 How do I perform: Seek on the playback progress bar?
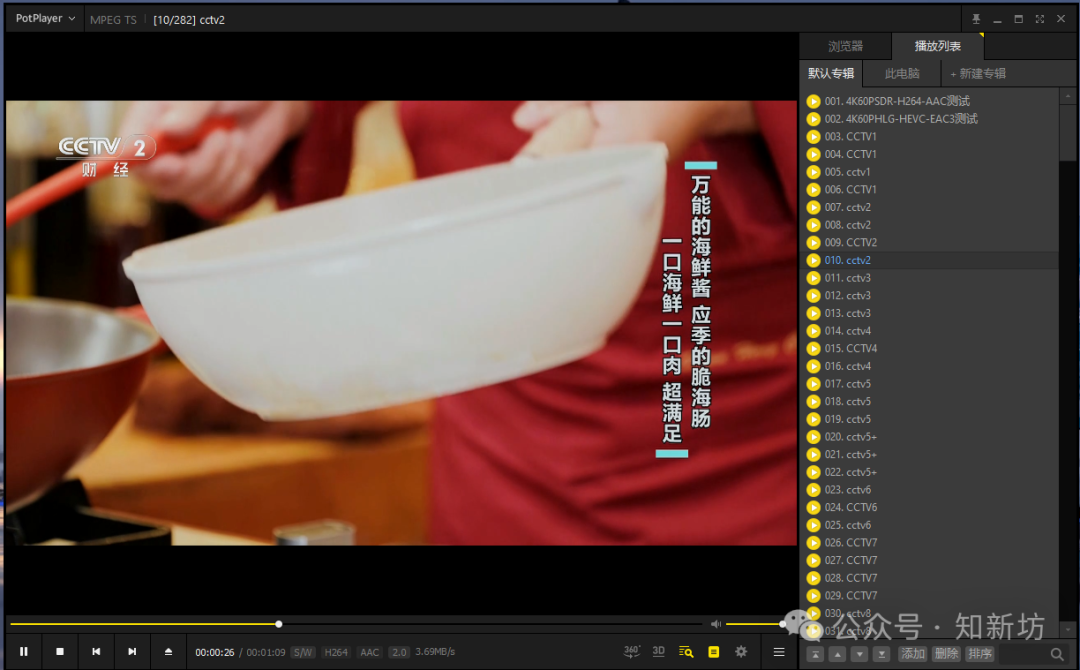(x=358, y=624)
